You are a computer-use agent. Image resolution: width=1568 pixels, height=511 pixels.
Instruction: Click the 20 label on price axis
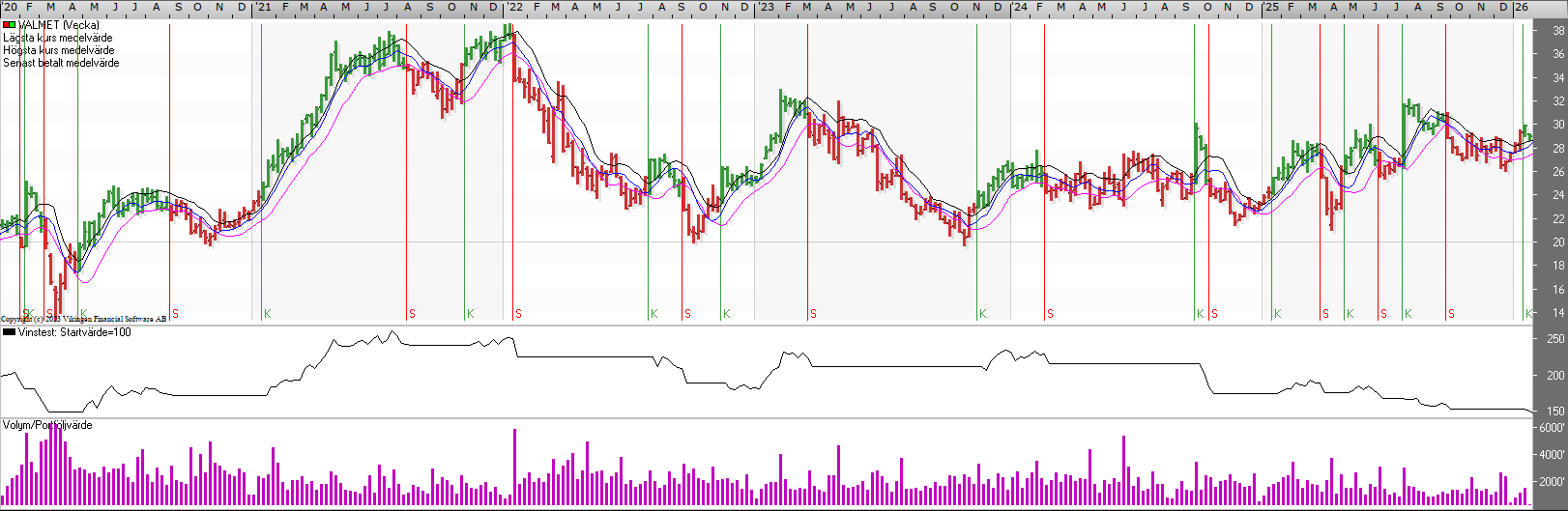pos(1558,242)
